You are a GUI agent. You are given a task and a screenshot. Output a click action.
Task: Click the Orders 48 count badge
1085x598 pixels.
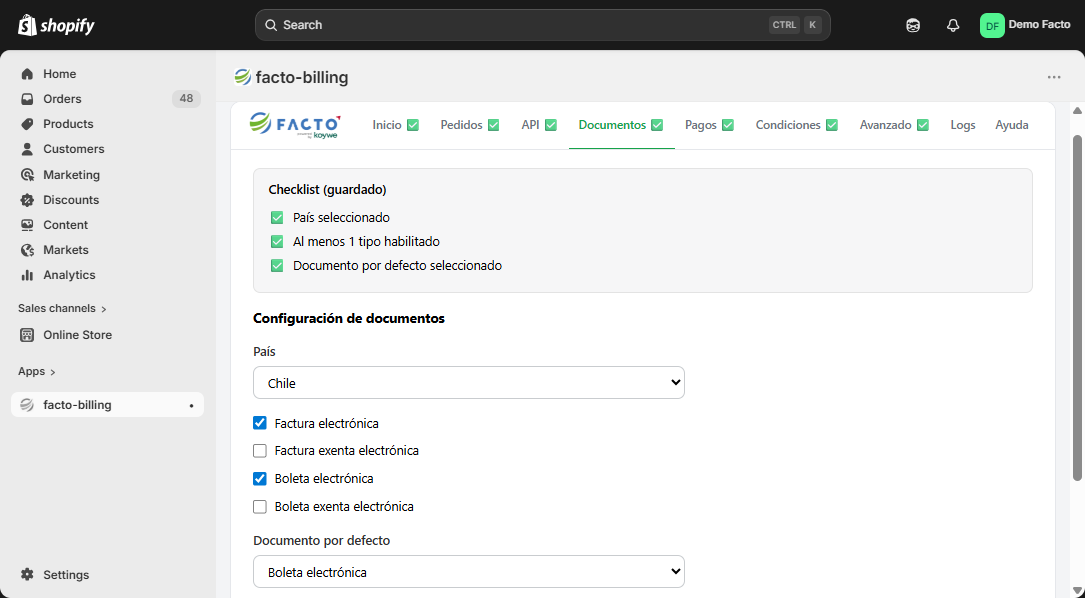click(x=186, y=99)
